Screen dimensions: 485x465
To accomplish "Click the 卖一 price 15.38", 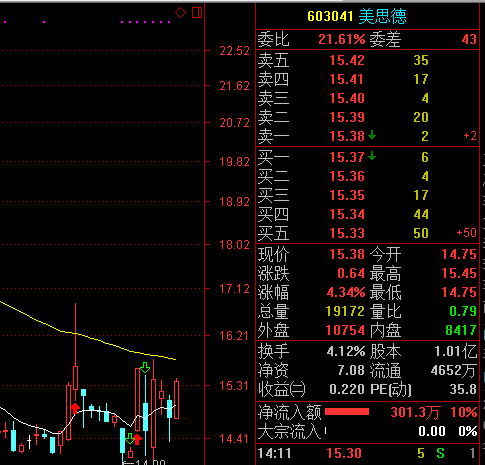I will click(x=347, y=136).
